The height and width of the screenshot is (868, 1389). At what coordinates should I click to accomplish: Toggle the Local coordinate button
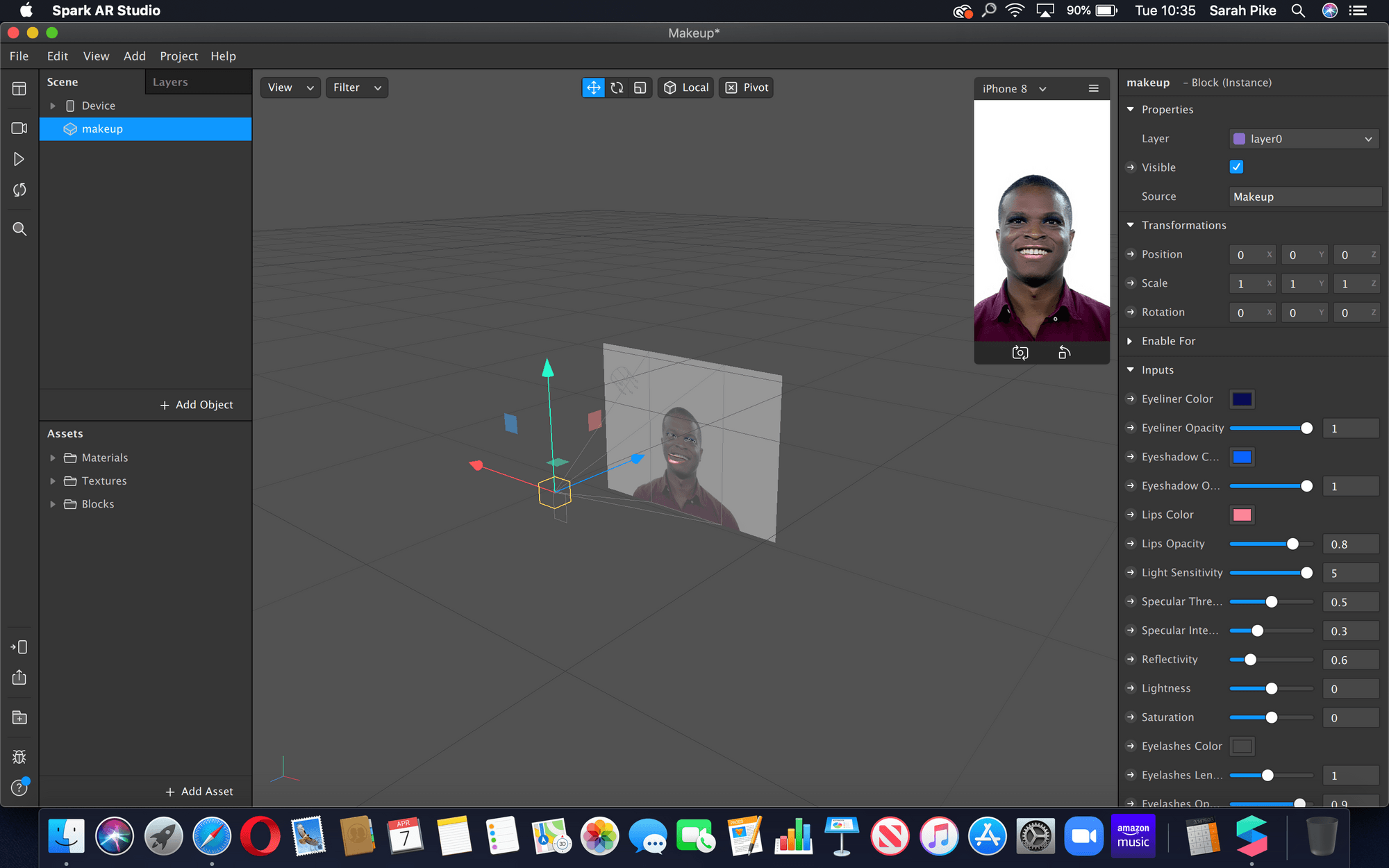[685, 87]
